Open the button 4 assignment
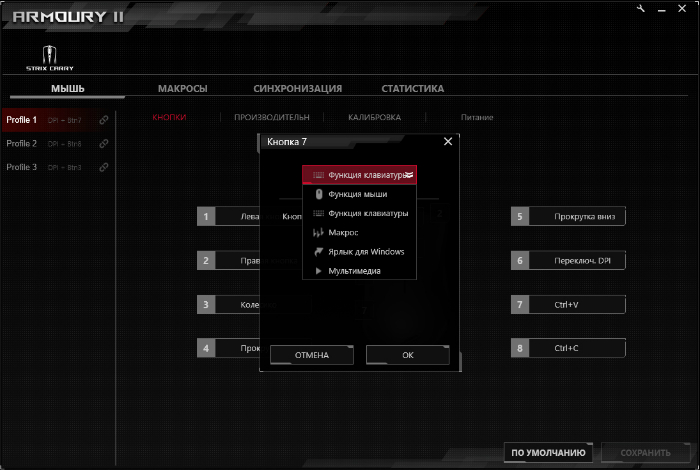 [228, 348]
